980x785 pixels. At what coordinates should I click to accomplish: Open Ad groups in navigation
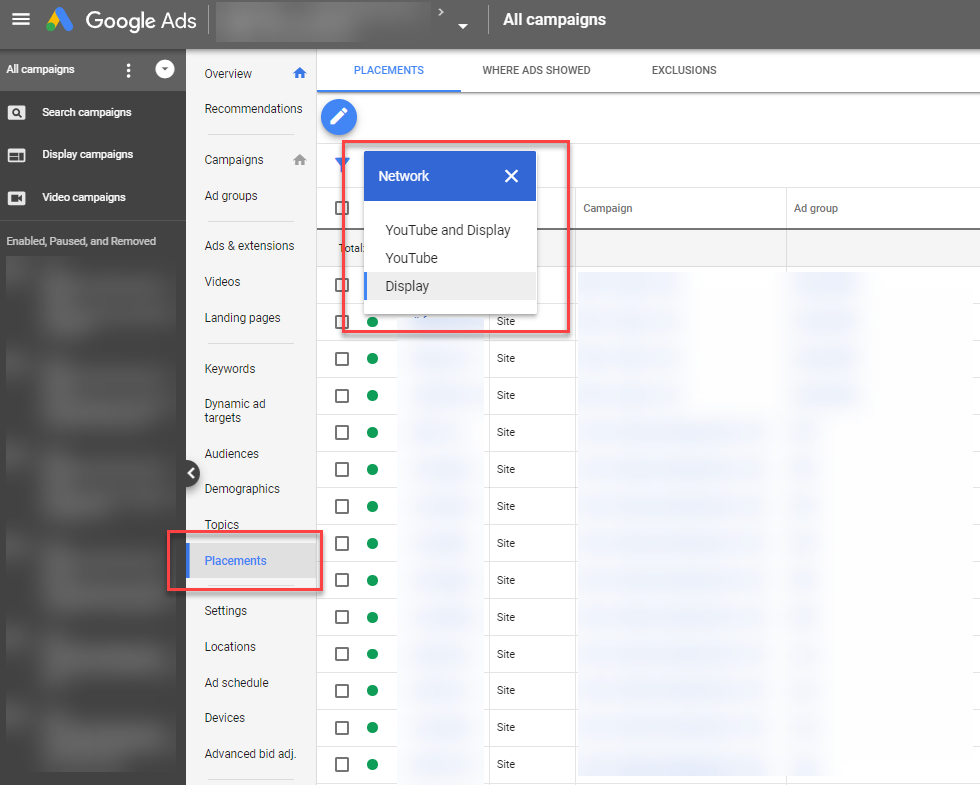pos(231,196)
